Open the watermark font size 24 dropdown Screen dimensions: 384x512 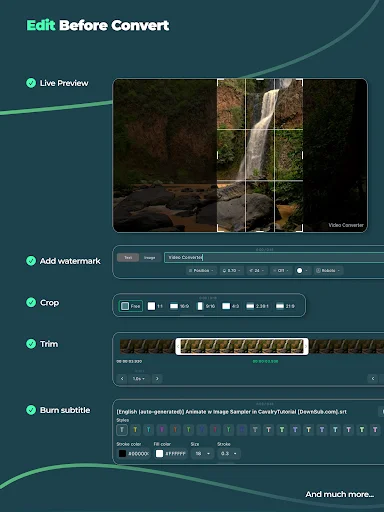pyautogui.click(x=257, y=271)
